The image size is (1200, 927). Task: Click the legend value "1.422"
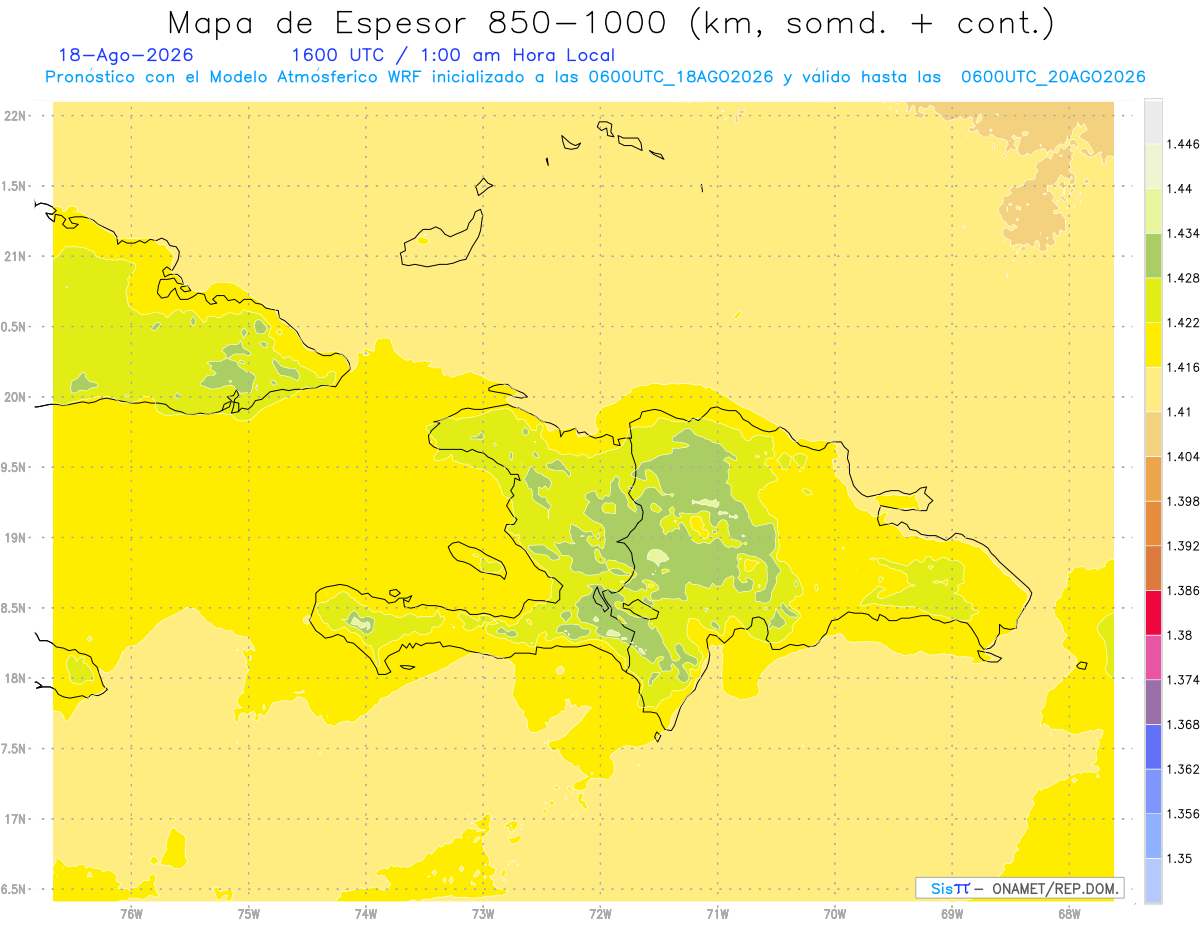[1183, 323]
